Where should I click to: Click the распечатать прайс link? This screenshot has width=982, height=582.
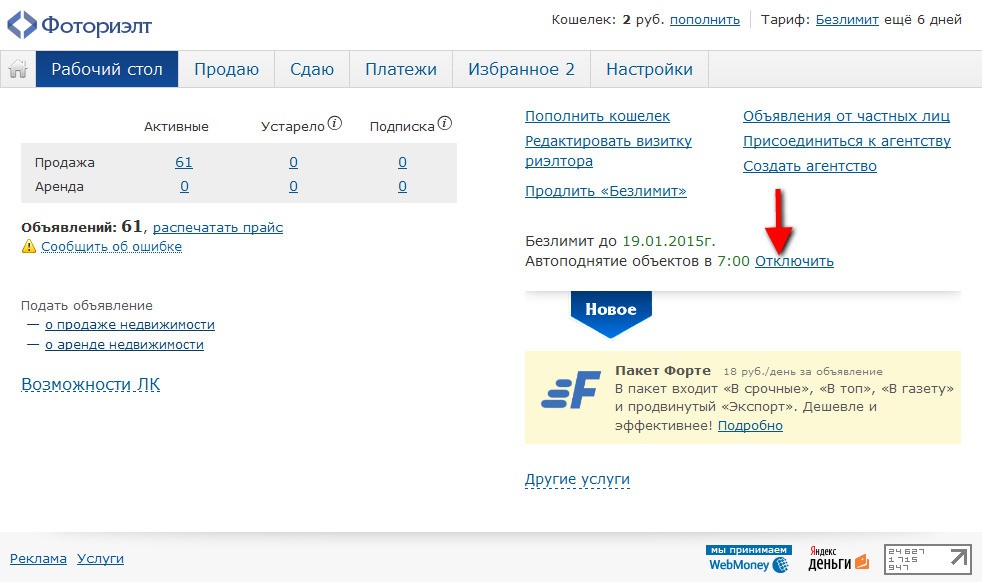tap(218, 227)
